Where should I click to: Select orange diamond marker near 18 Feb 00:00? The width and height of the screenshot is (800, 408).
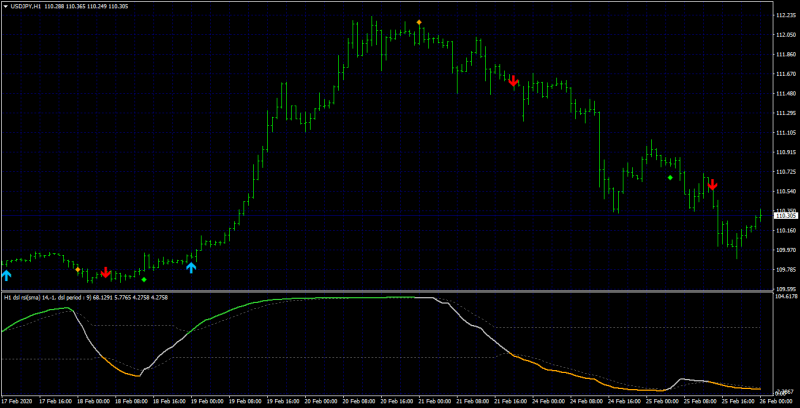point(78,269)
